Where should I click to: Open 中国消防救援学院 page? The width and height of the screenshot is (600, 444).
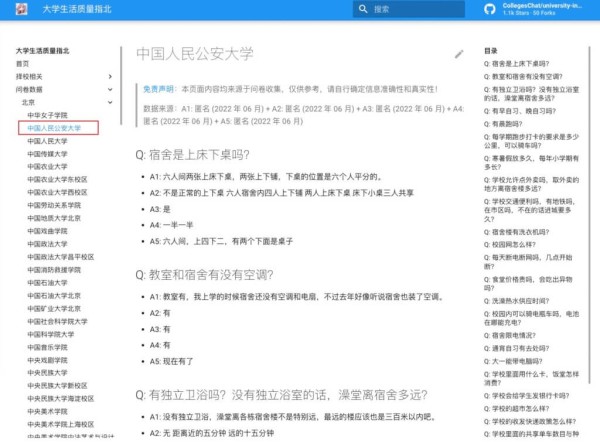(x=54, y=270)
